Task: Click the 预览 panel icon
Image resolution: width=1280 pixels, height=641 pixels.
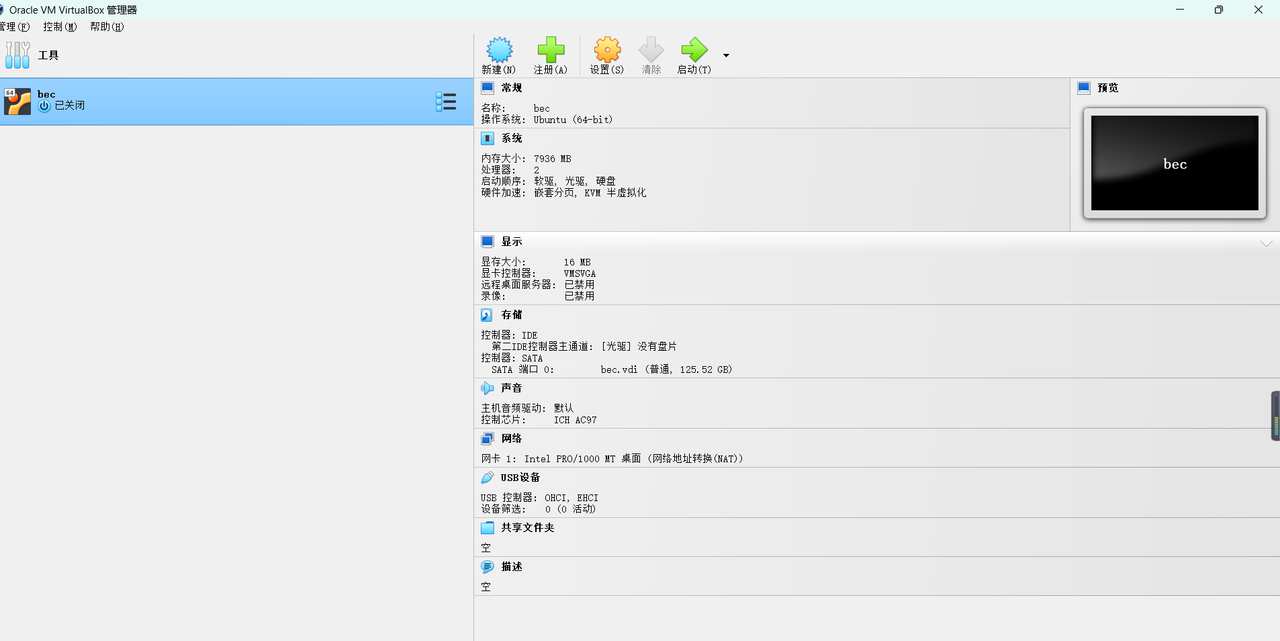Action: [x=1084, y=88]
